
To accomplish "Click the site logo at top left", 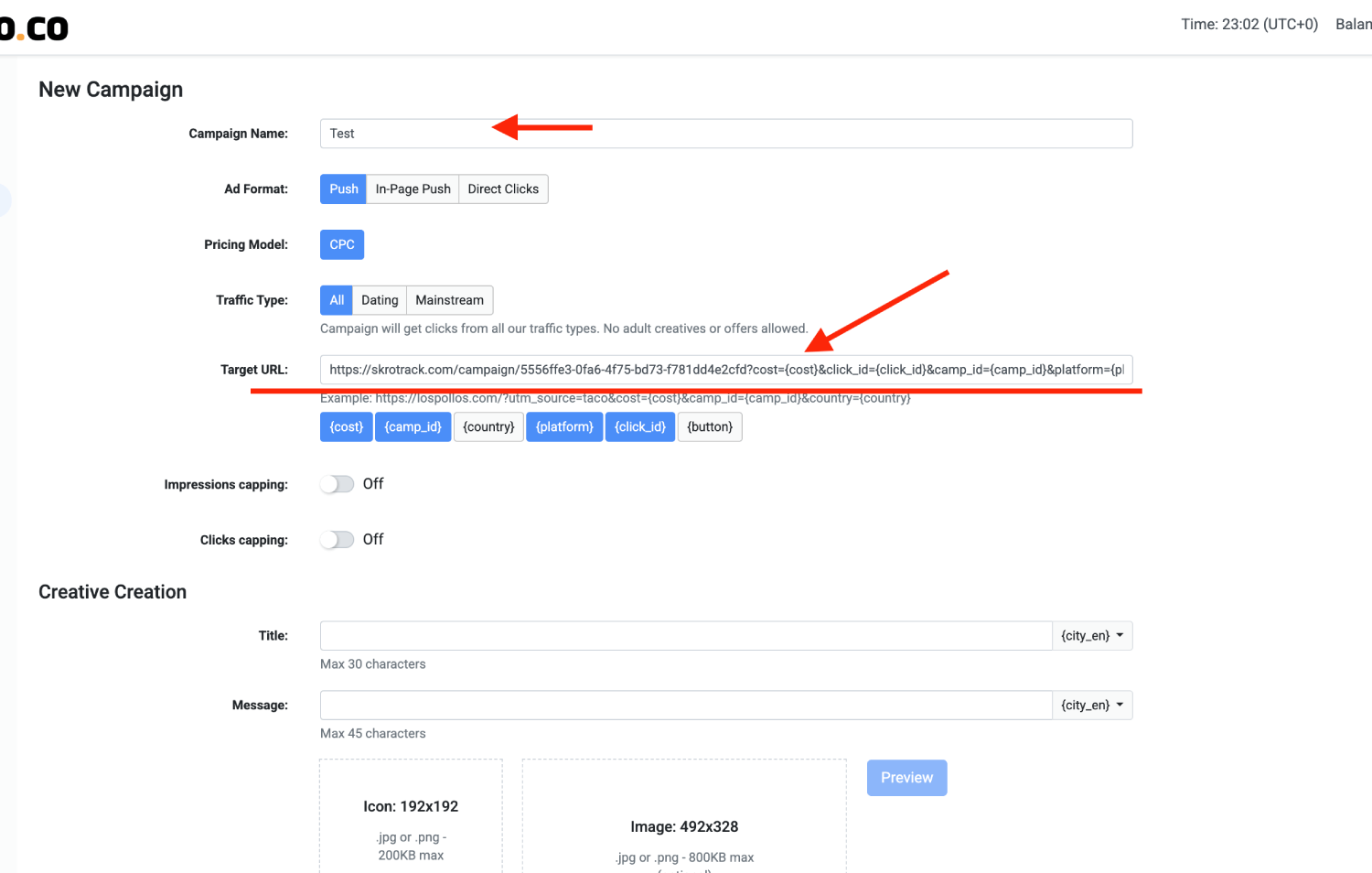I will click(x=34, y=28).
